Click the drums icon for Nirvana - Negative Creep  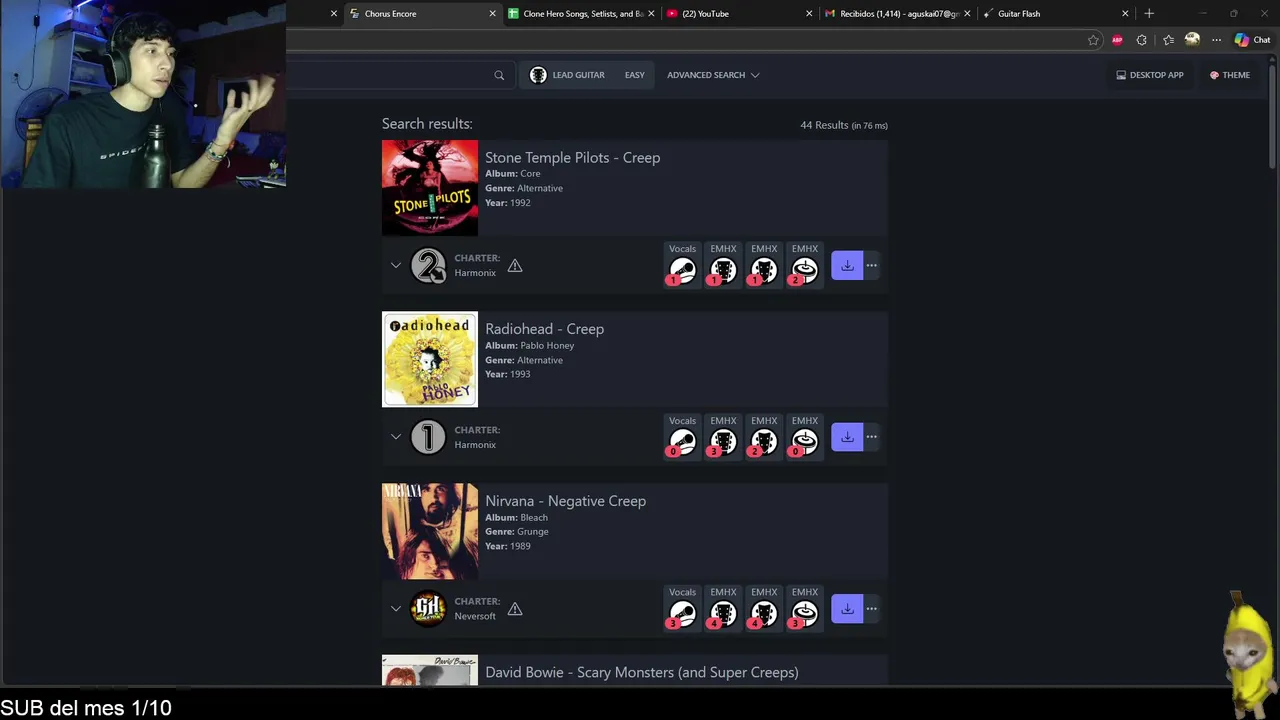tap(805, 613)
